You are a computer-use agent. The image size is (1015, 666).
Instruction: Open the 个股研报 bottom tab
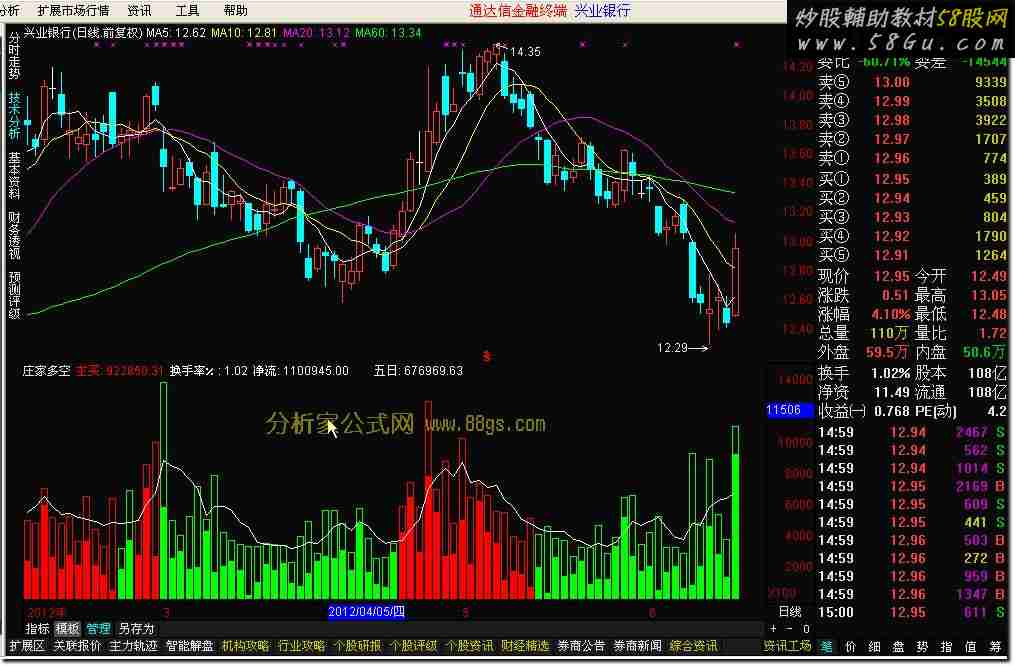click(x=357, y=646)
